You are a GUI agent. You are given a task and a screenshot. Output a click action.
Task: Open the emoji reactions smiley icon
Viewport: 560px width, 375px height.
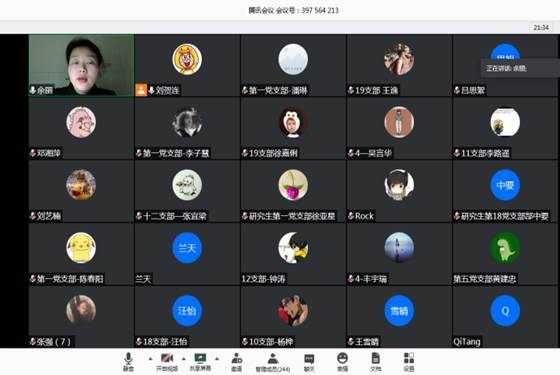point(342,361)
